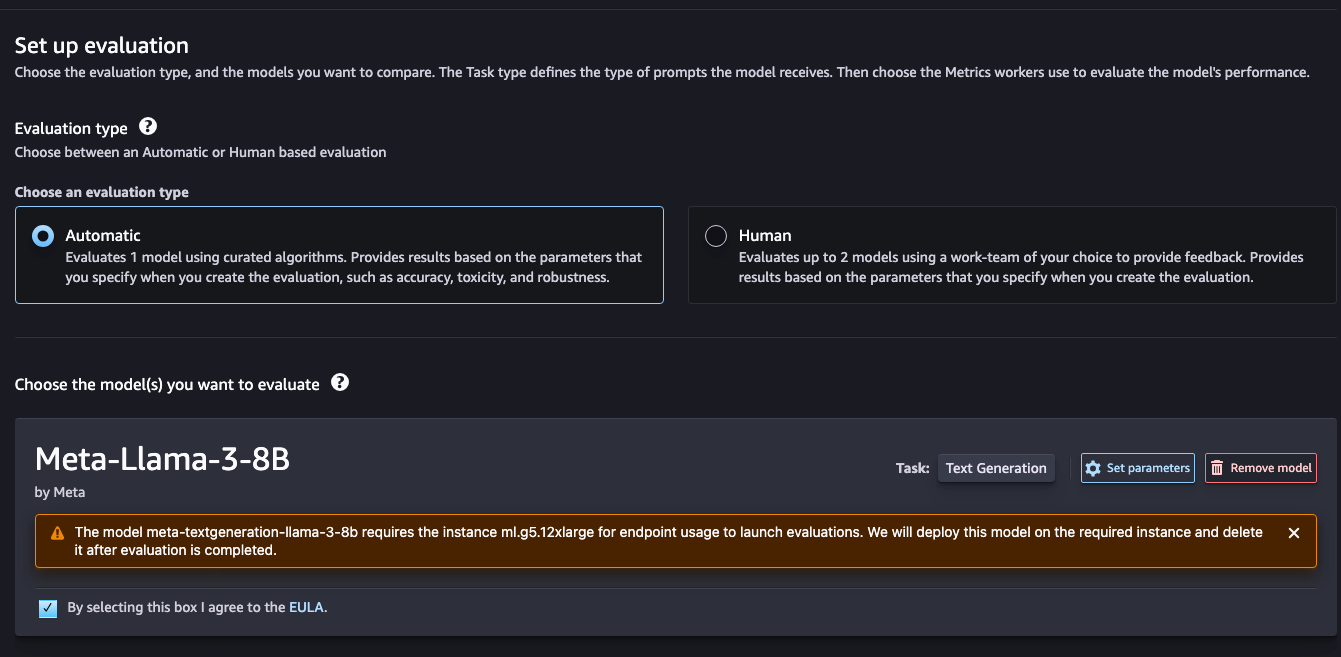This screenshot has width=1341, height=657.
Task: Click the gear icon in Set parameters
Action: click(x=1093, y=468)
